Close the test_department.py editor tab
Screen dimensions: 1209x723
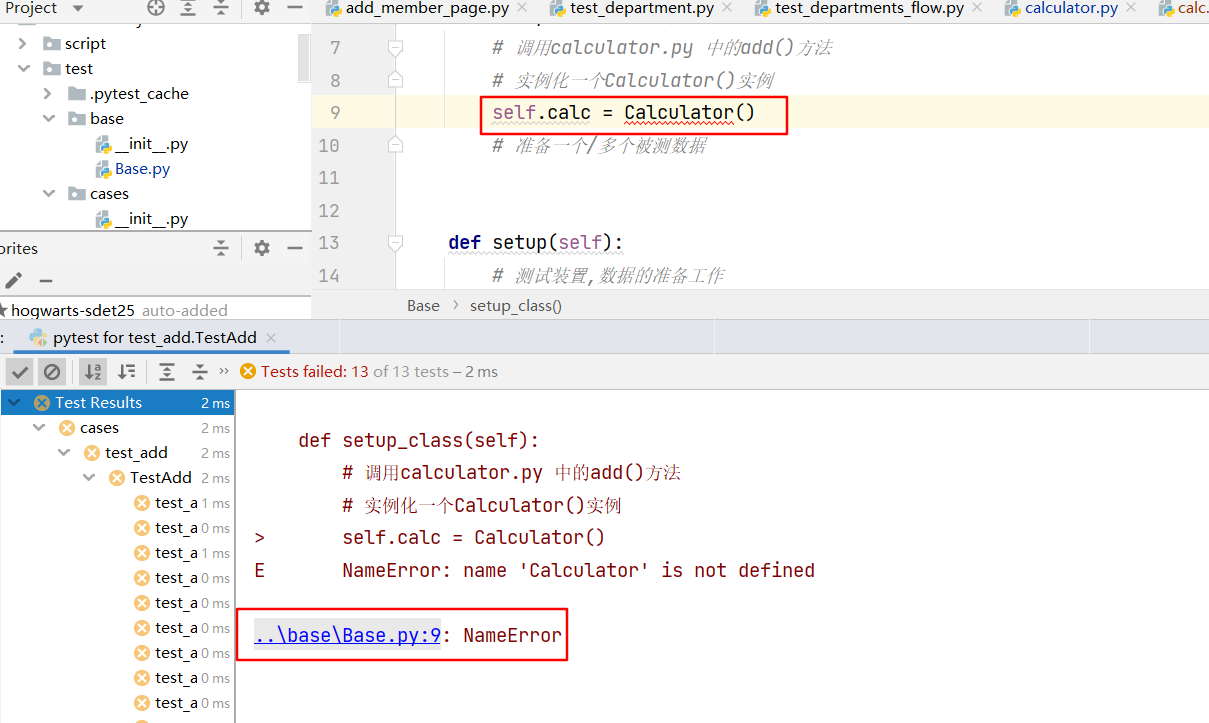click(727, 8)
